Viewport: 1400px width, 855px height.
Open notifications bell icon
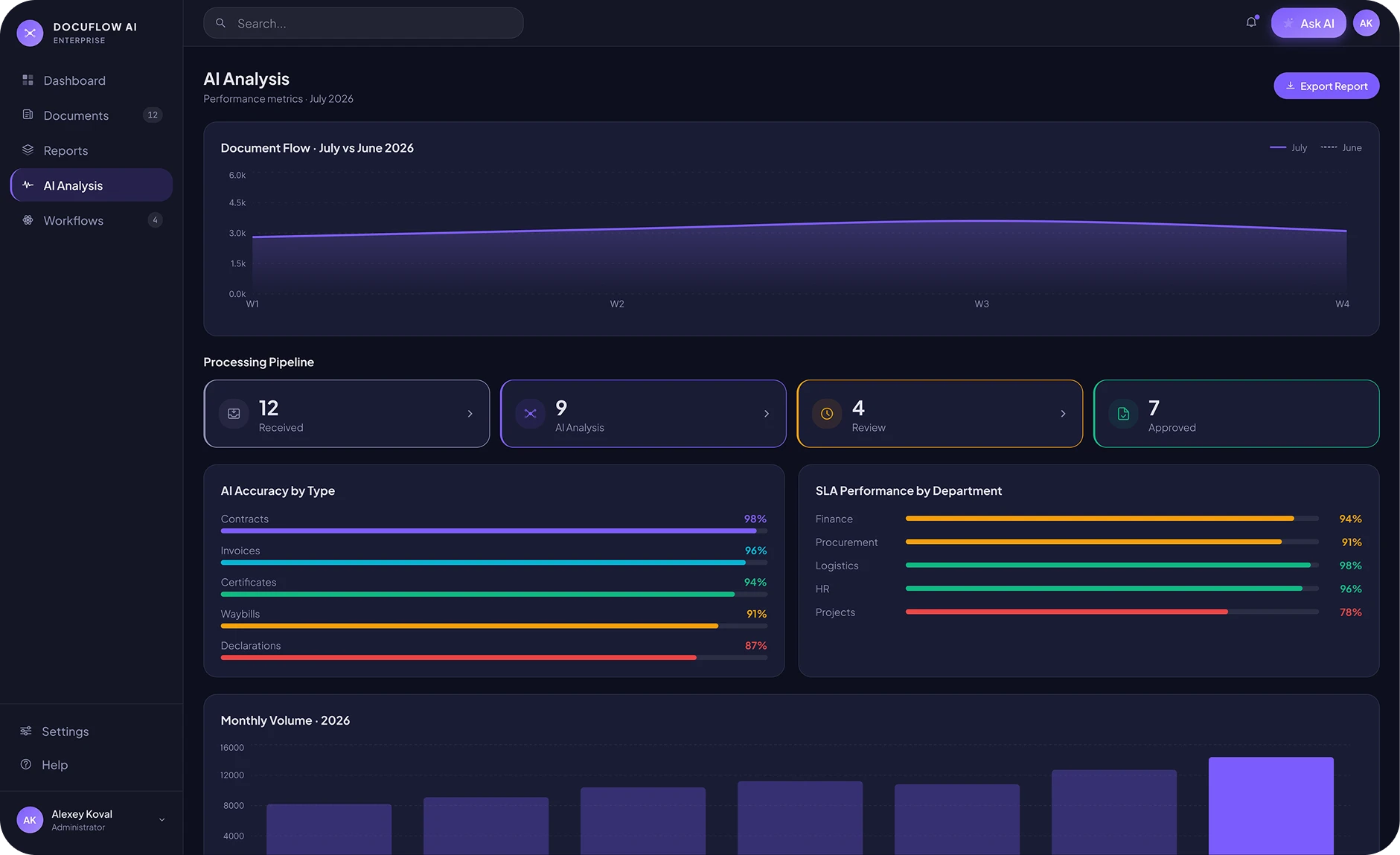(x=1251, y=22)
